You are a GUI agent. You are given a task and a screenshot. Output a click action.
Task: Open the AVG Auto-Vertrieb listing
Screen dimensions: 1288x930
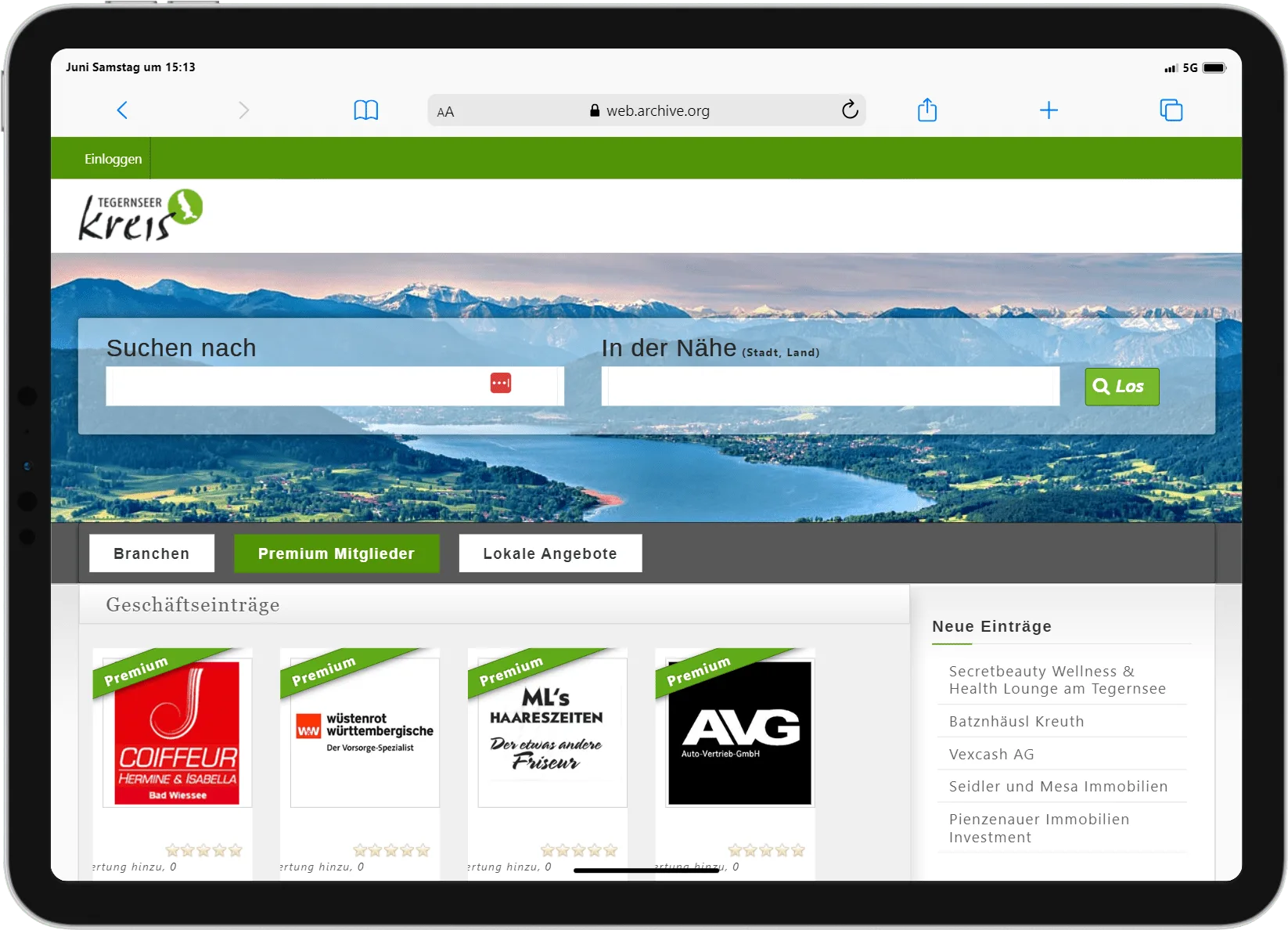739,733
